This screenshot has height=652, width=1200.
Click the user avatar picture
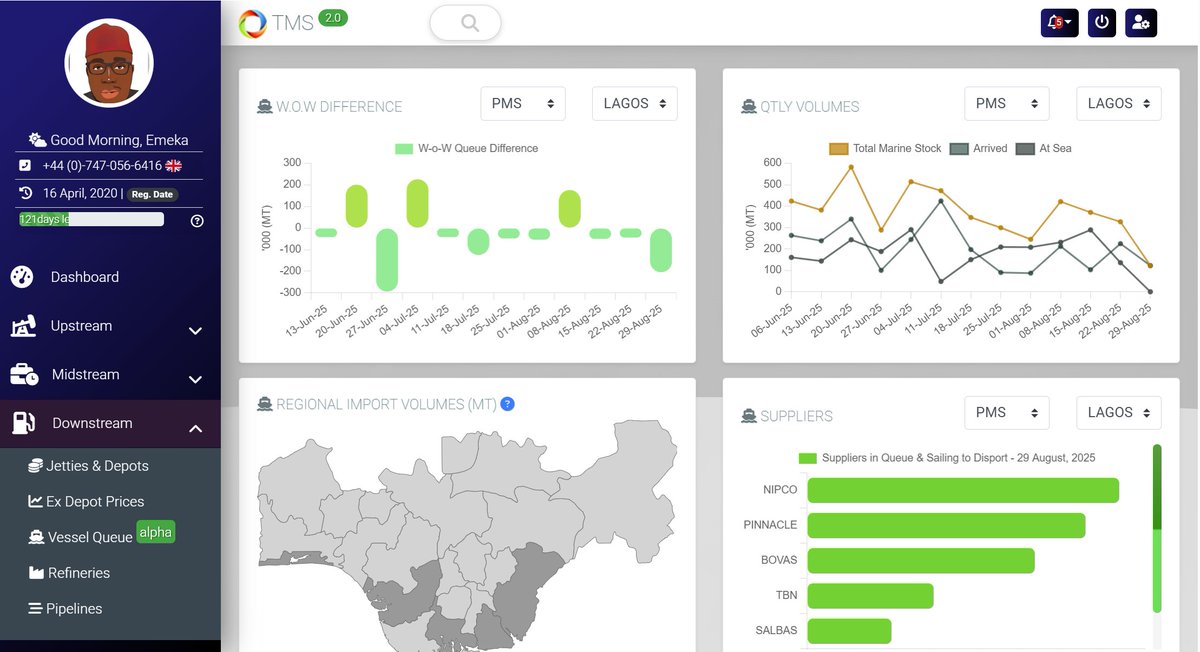point(109,63)
